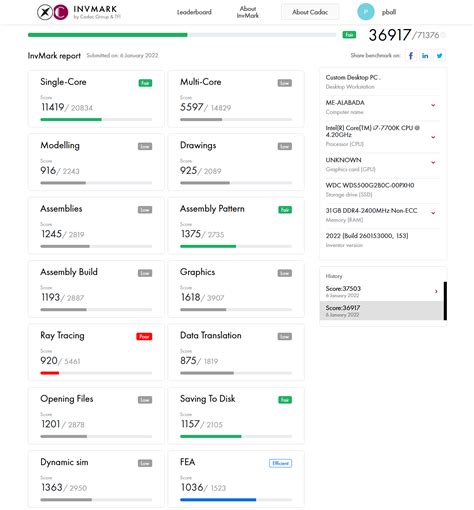Click the Fair badge on Assembly Pattern card
This screenshot has height=510, width=474.
[x=285, y=210]
